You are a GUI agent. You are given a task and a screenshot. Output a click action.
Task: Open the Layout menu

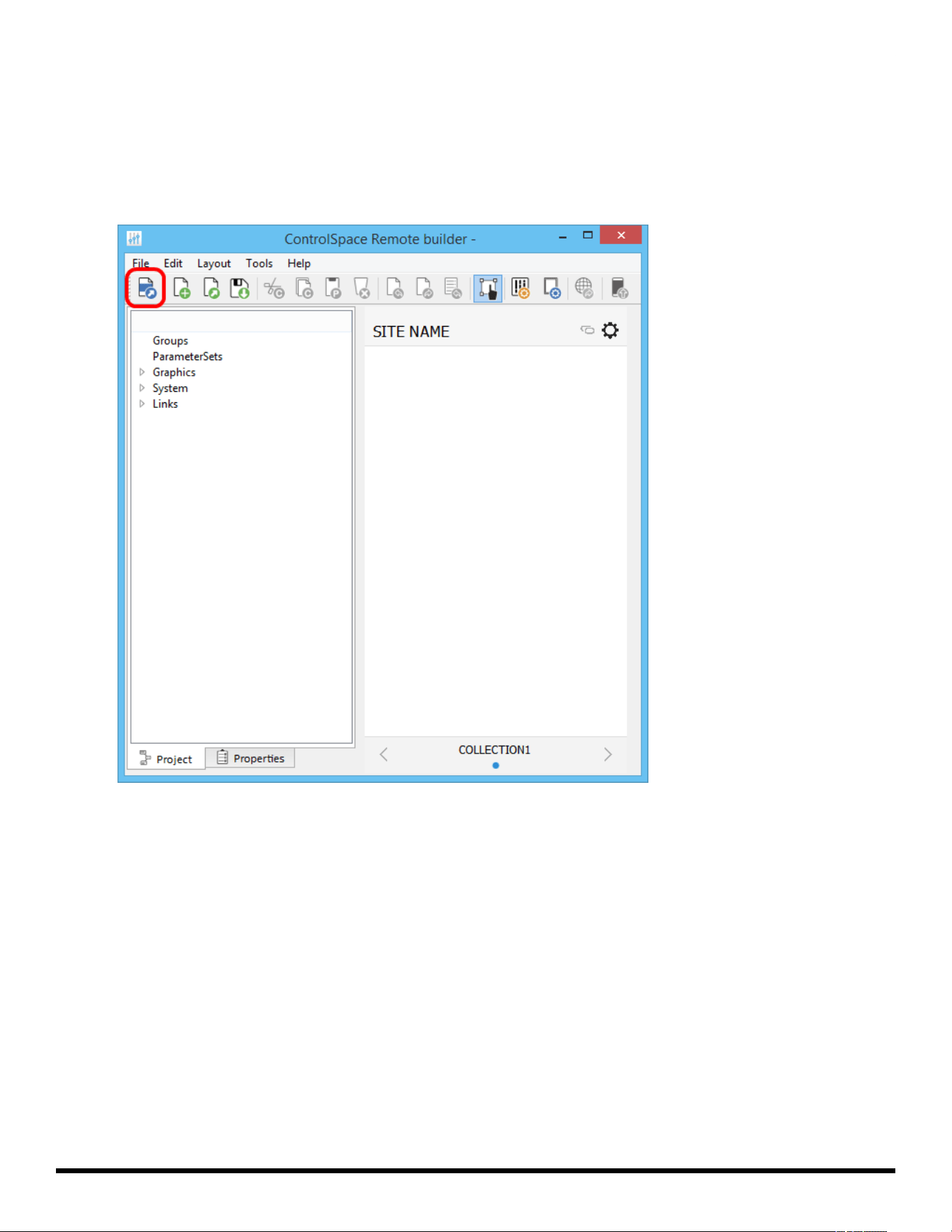(213, 263)
